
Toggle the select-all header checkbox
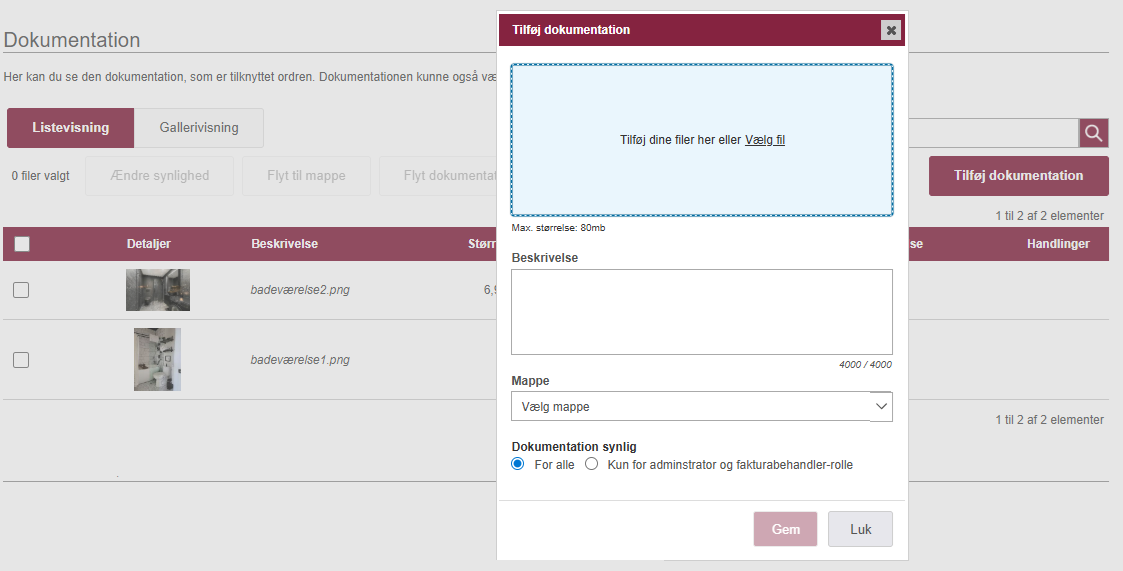click(x=22, y=244)
